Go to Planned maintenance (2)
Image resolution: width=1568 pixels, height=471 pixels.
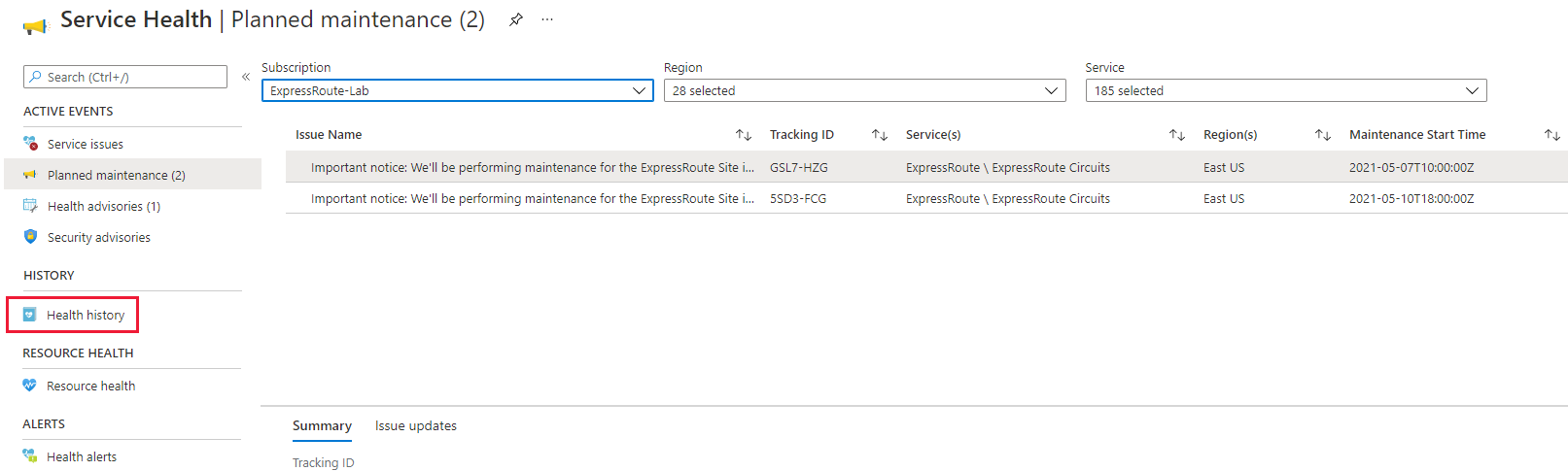[116, 176]
